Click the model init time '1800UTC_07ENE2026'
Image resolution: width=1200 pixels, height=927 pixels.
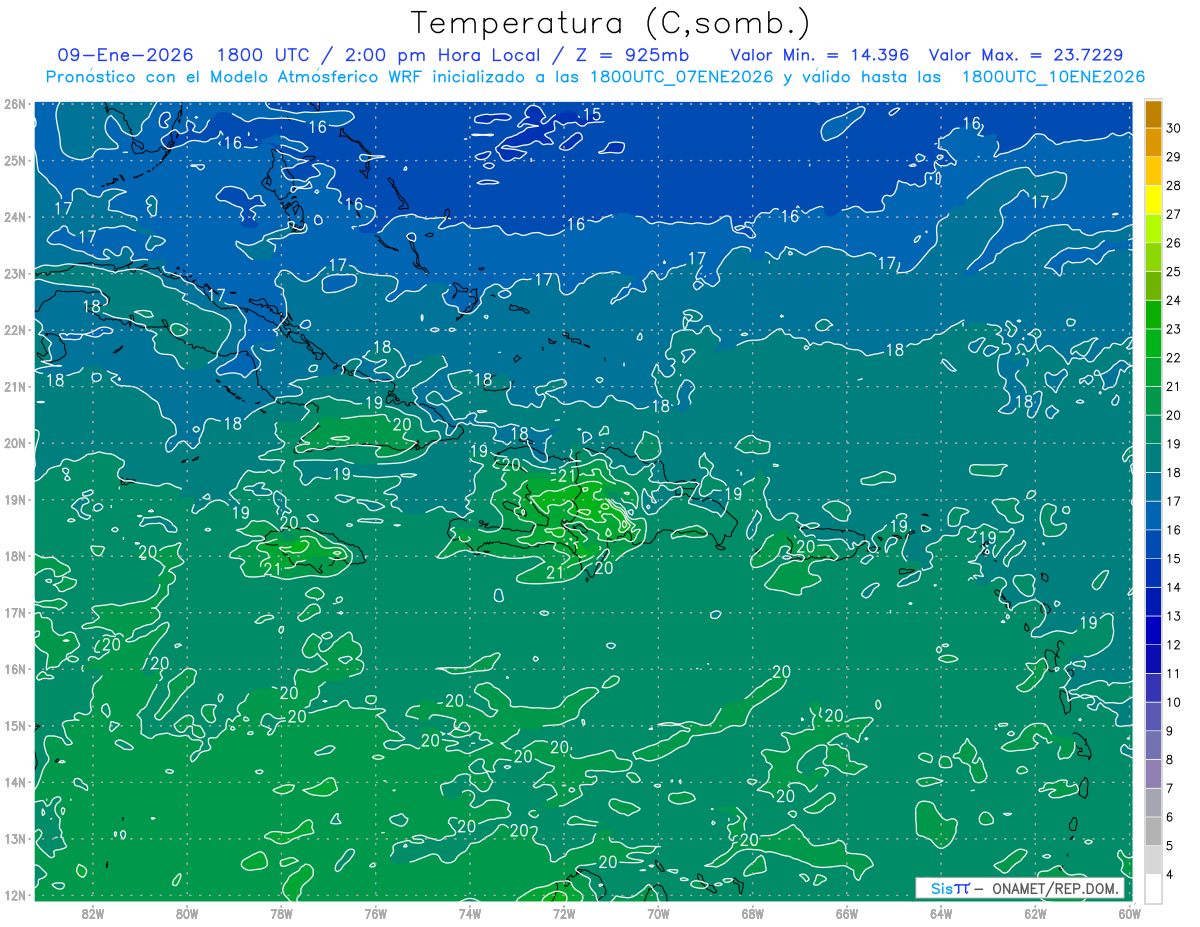[682, 77]
